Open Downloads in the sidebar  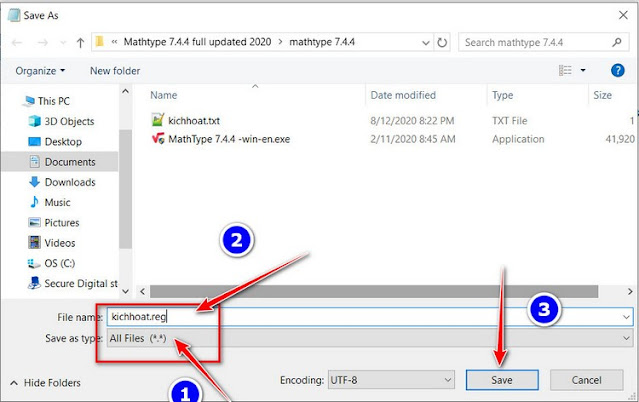70,182
